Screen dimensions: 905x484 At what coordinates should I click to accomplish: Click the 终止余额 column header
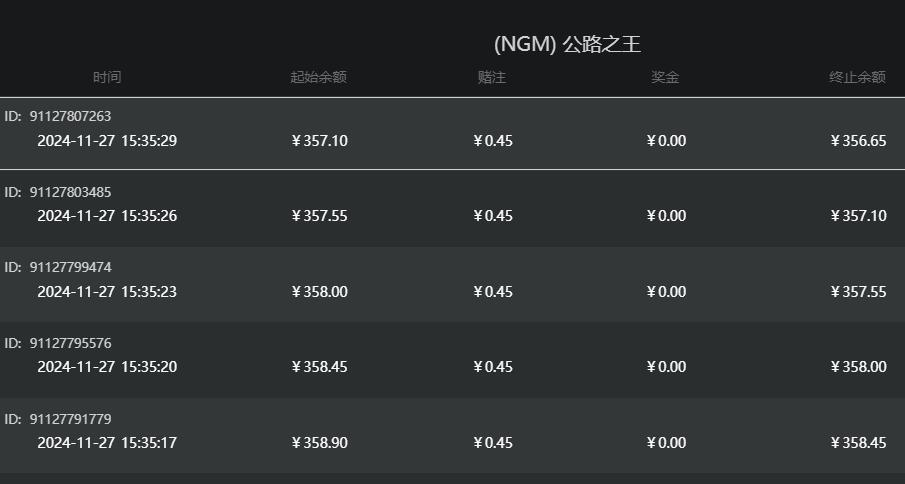coord(857,77)
